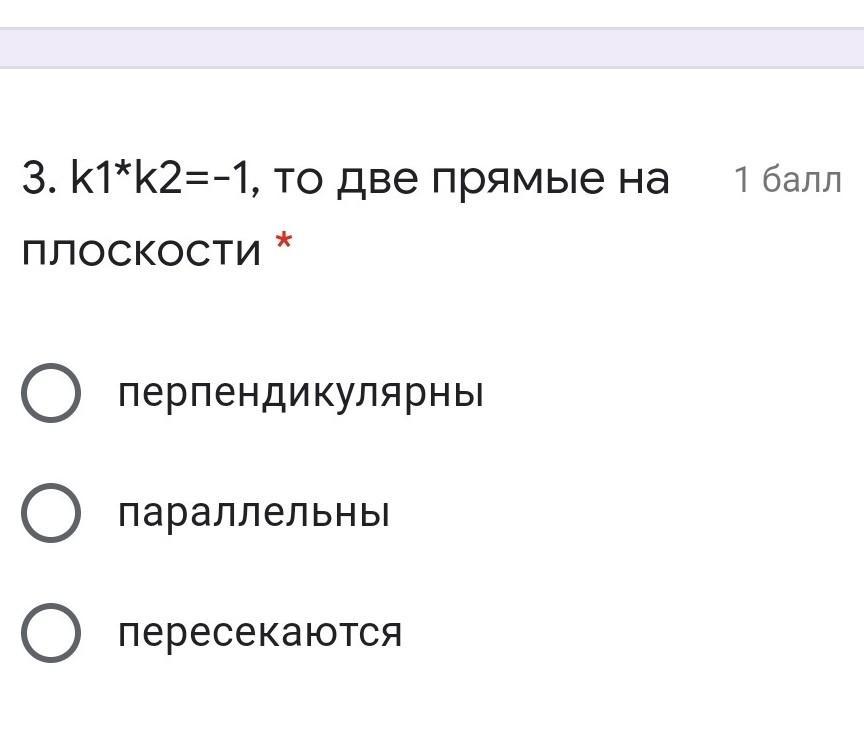
Task: Click the red required asterisk
Action: pos(283,240)
